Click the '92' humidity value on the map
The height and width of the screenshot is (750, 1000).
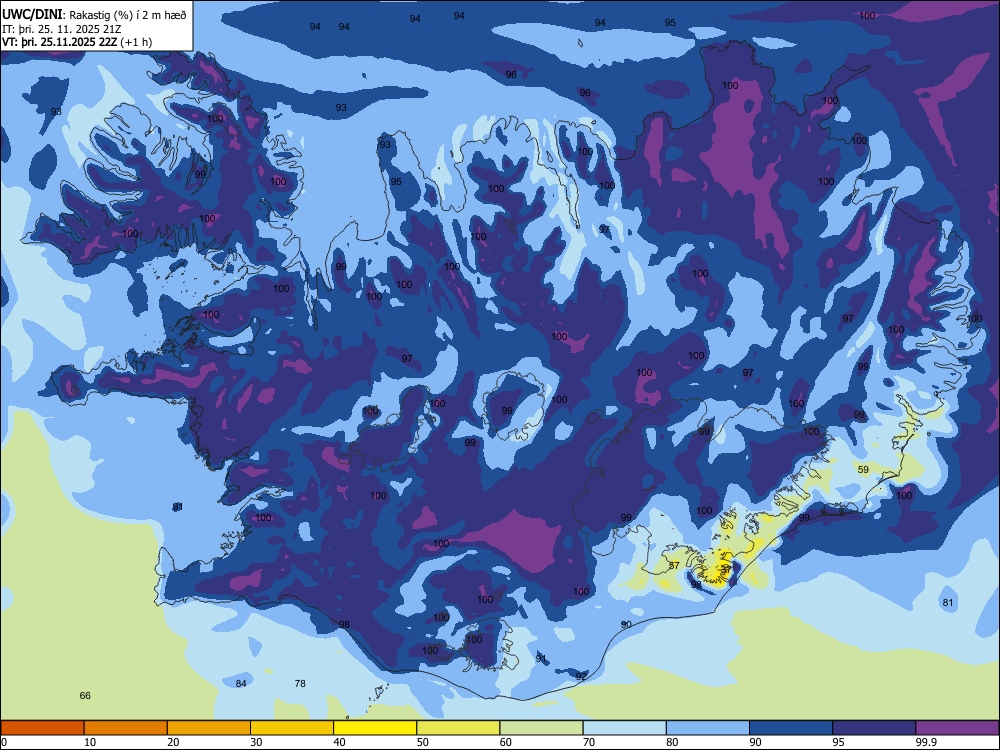point(580,676)
